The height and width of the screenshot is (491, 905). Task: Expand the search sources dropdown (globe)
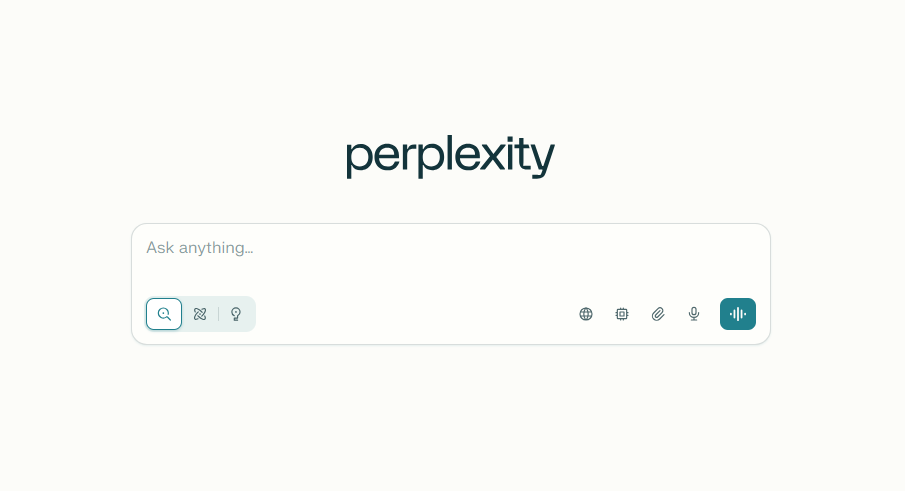click(x=586, y=314)
